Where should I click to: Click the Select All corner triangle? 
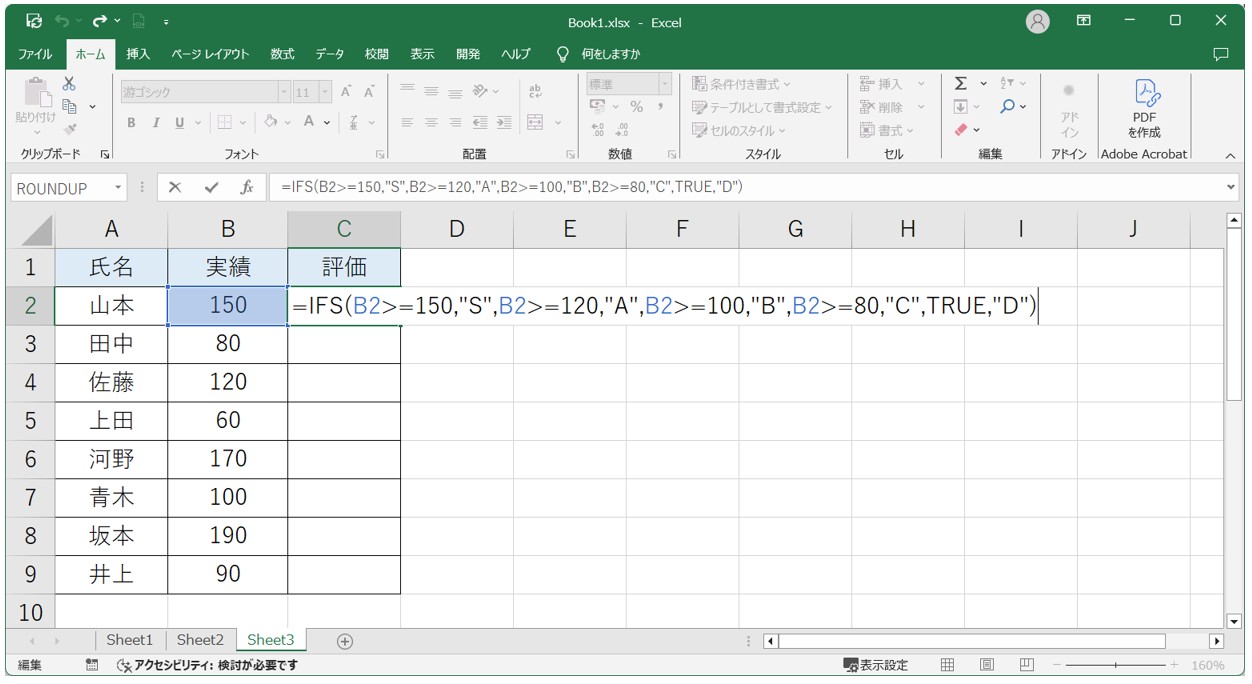pos(37,231)
